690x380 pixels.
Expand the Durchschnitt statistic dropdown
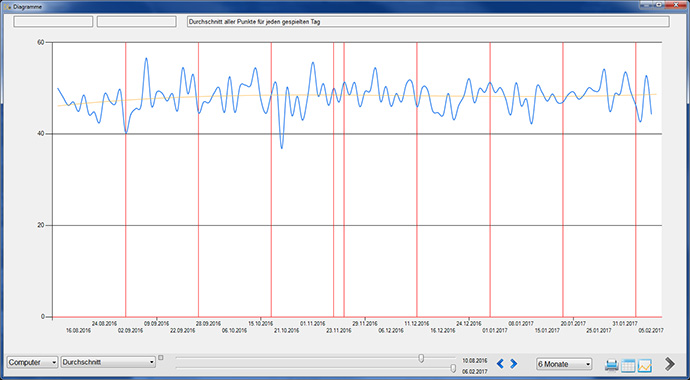[108, 362]
